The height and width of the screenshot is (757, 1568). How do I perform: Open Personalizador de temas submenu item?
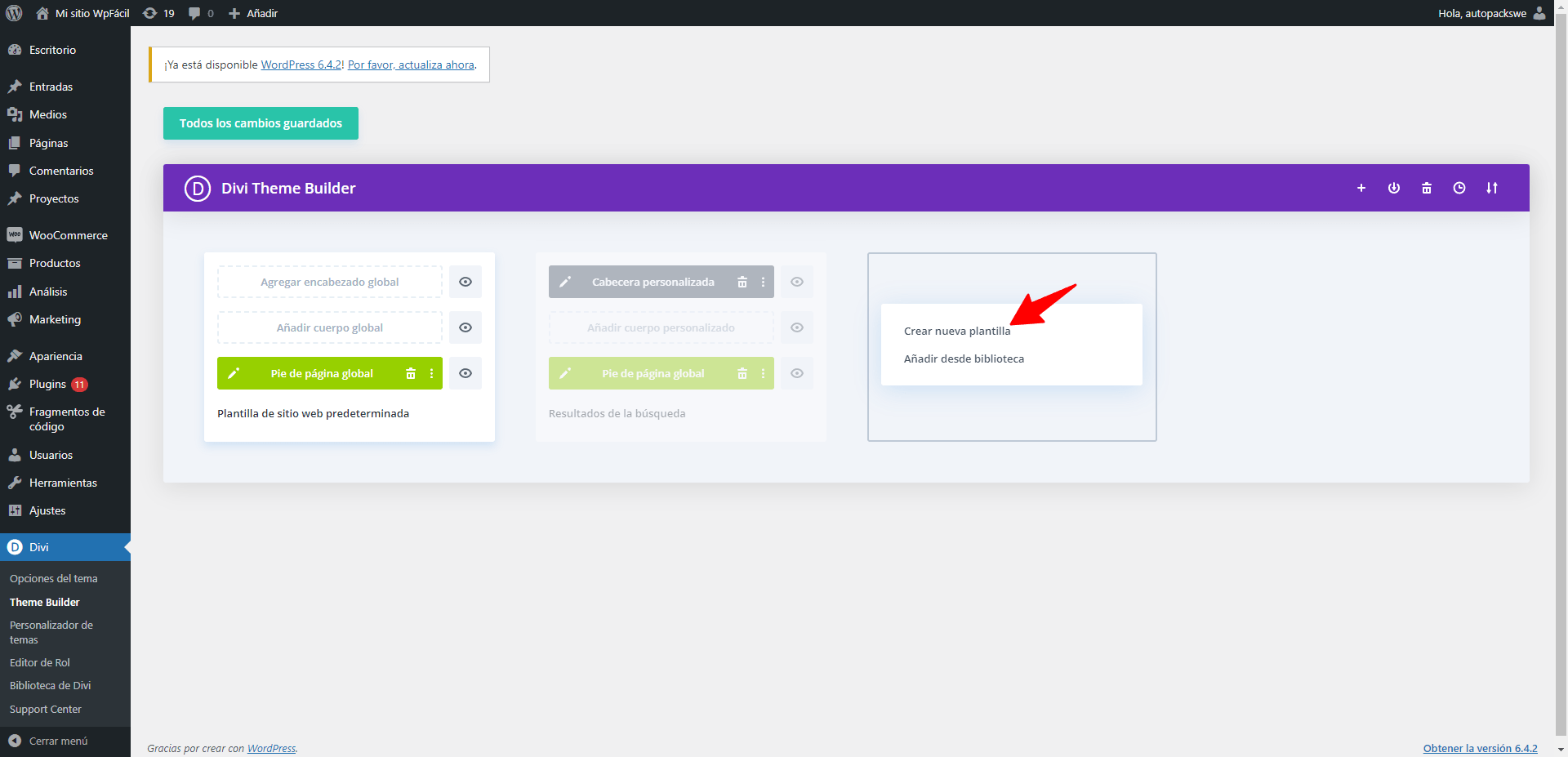tap(51, 632)
